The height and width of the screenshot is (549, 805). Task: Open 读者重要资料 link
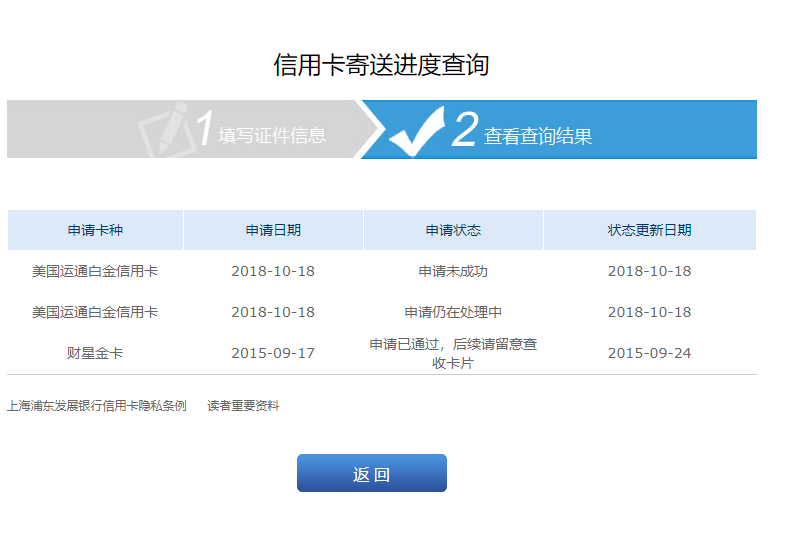(x=243, y=406)
